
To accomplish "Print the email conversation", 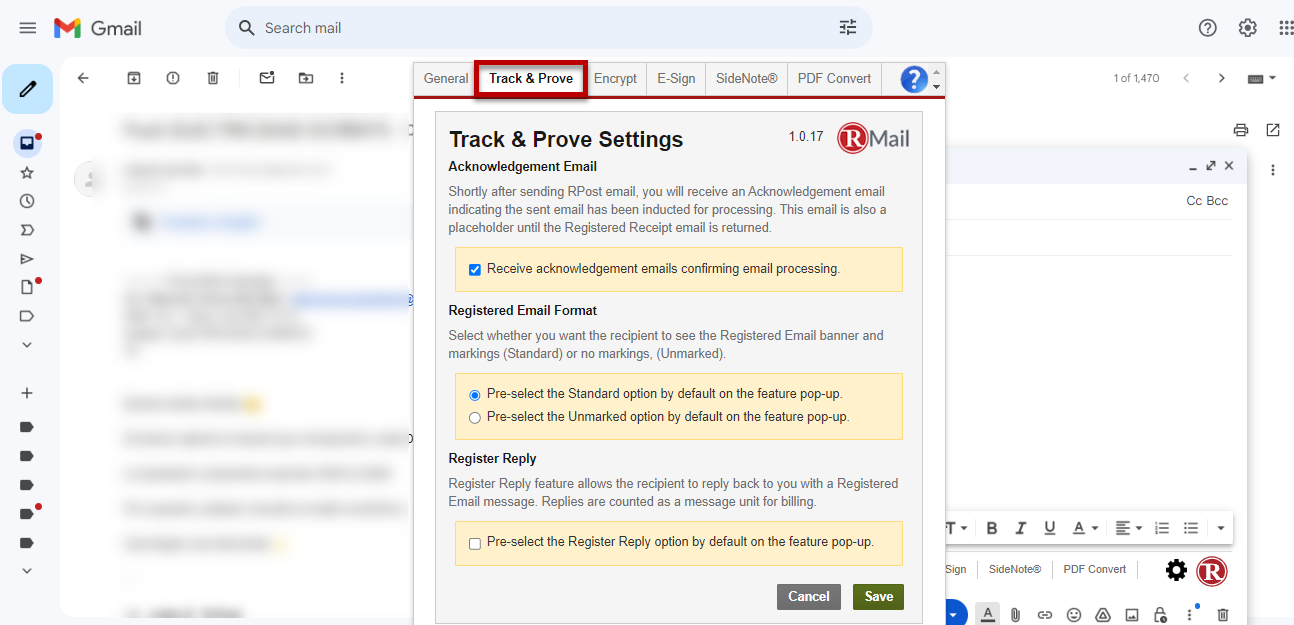I will pyautogui.click(x=1241, y=130).
